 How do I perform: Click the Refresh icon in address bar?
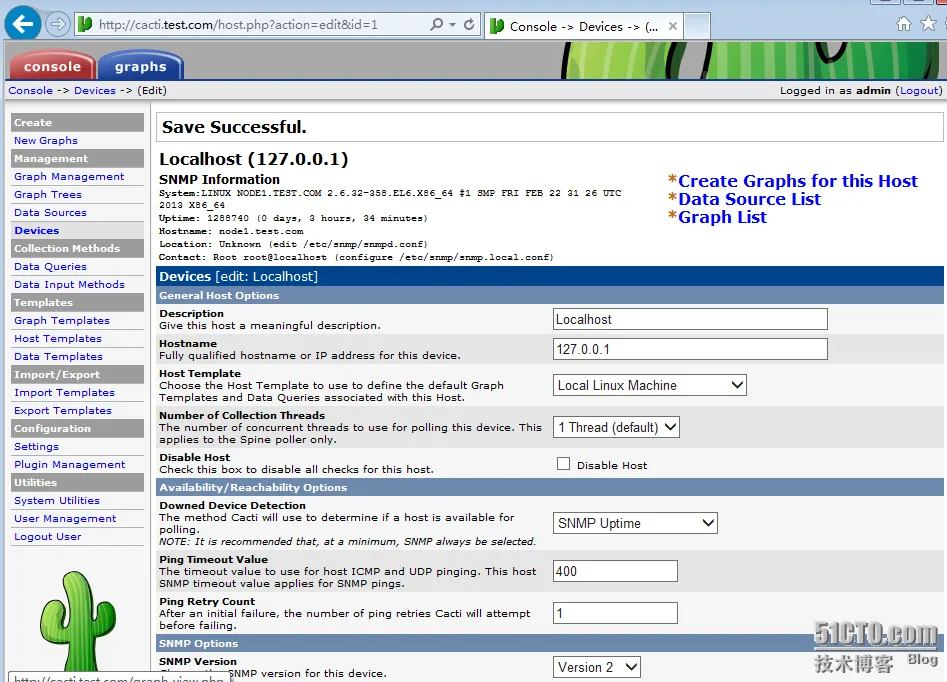click(x=469, y=25)
